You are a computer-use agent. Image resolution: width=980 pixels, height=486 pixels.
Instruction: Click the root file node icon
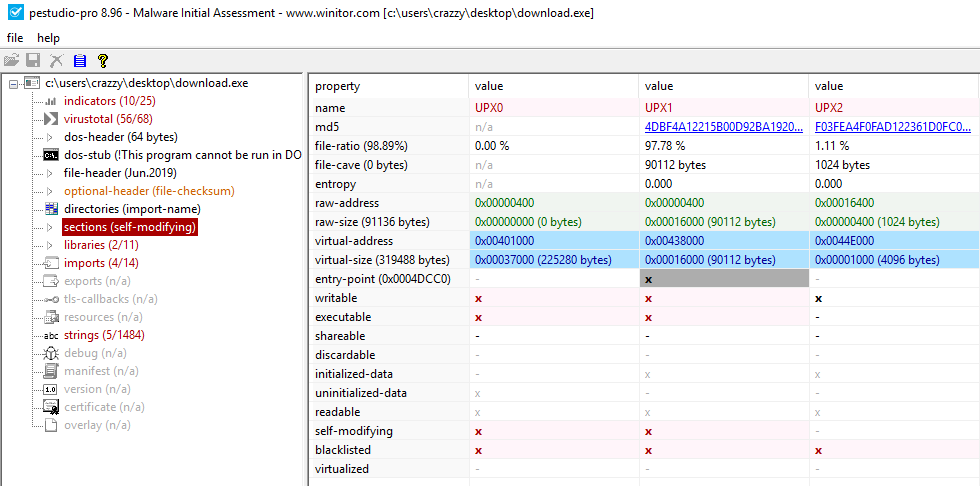click(31, 83)
